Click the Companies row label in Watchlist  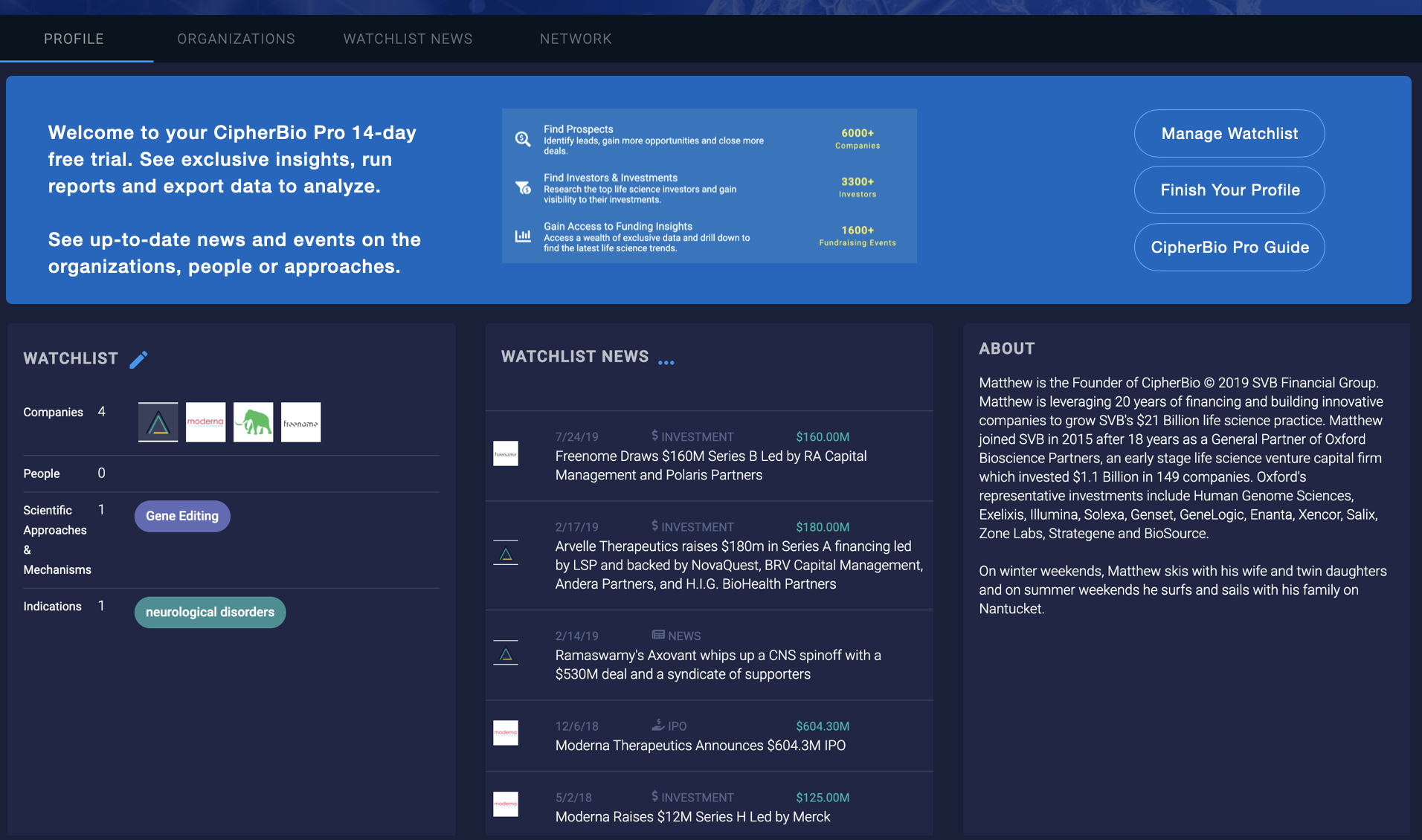tap(53, 412)
